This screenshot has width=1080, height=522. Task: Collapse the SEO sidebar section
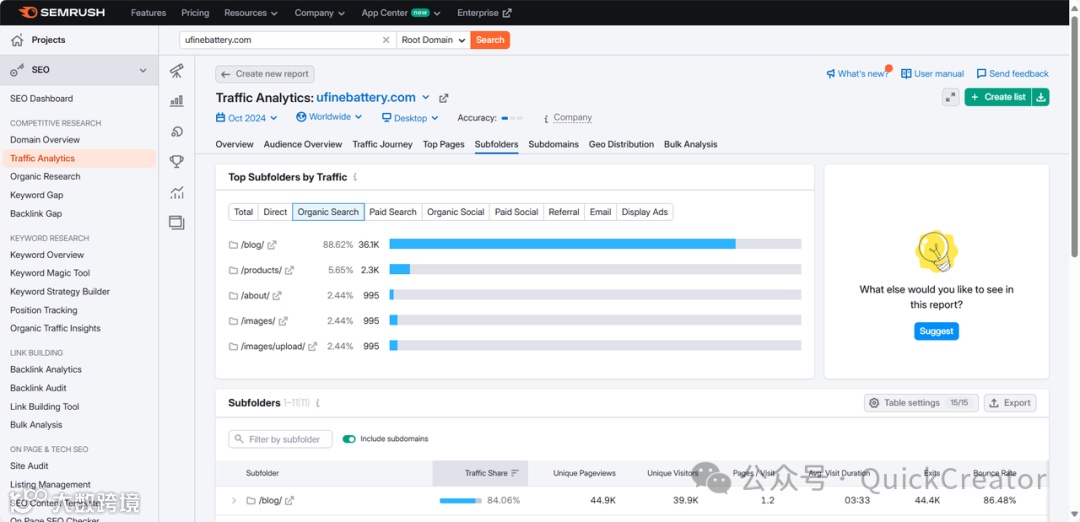pyautogui.click(x=143, y=70)
